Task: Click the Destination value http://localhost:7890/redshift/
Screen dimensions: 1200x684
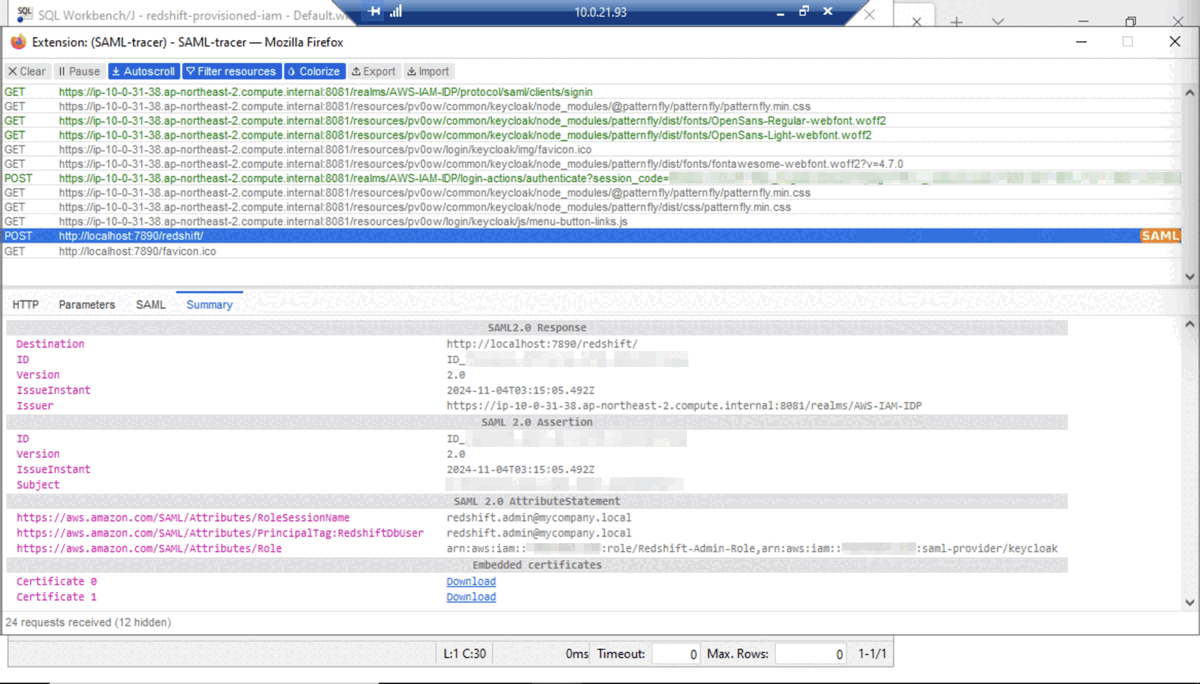Action: point(541,344)
